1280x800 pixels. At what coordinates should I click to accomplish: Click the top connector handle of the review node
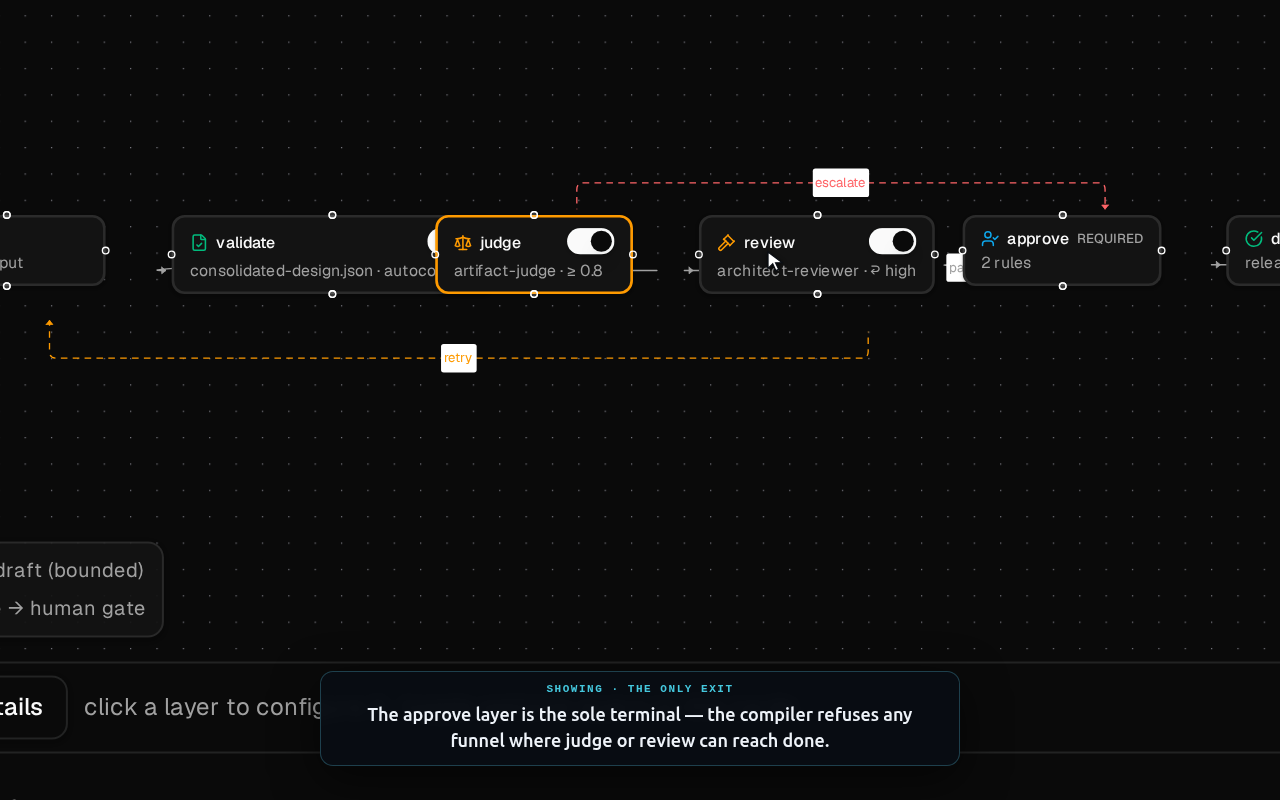(x=818, y=215)
